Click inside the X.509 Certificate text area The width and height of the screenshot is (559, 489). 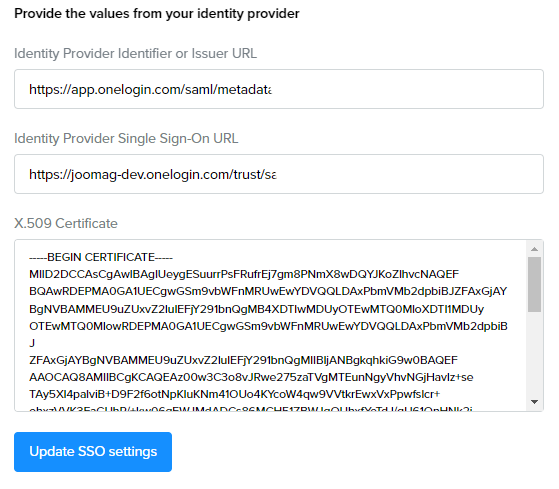[271, 326]
